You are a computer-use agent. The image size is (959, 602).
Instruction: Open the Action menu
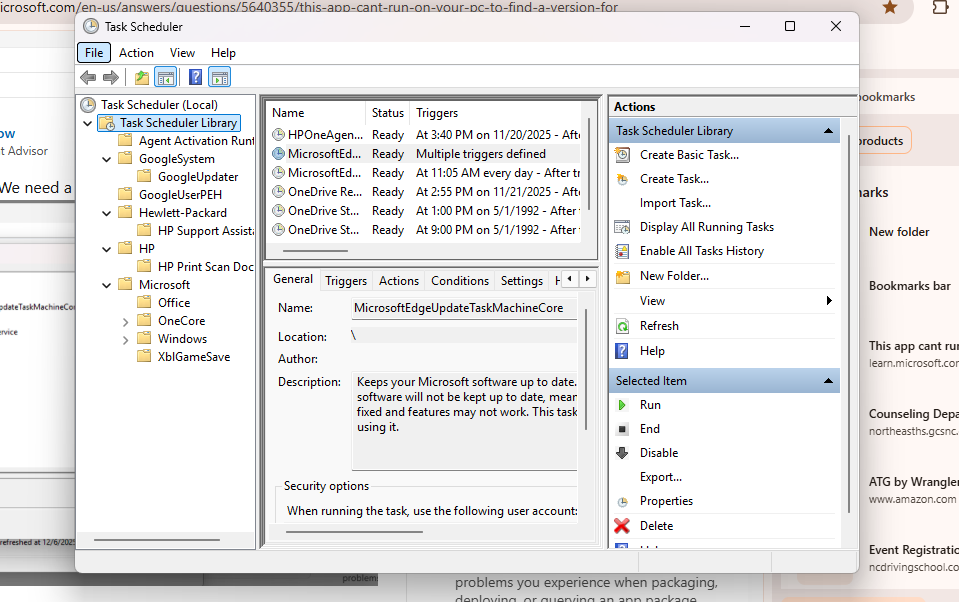(x=136, y=53)
